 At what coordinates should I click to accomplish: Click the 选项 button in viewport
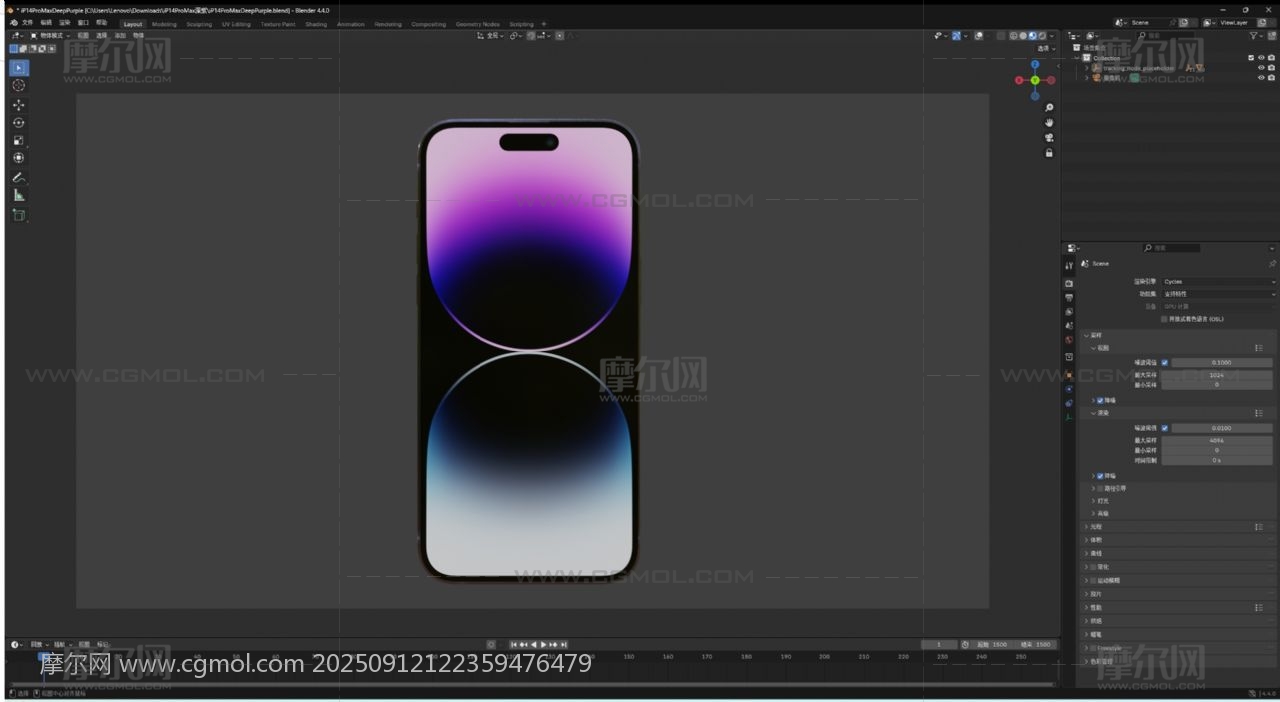[1046, 48]
